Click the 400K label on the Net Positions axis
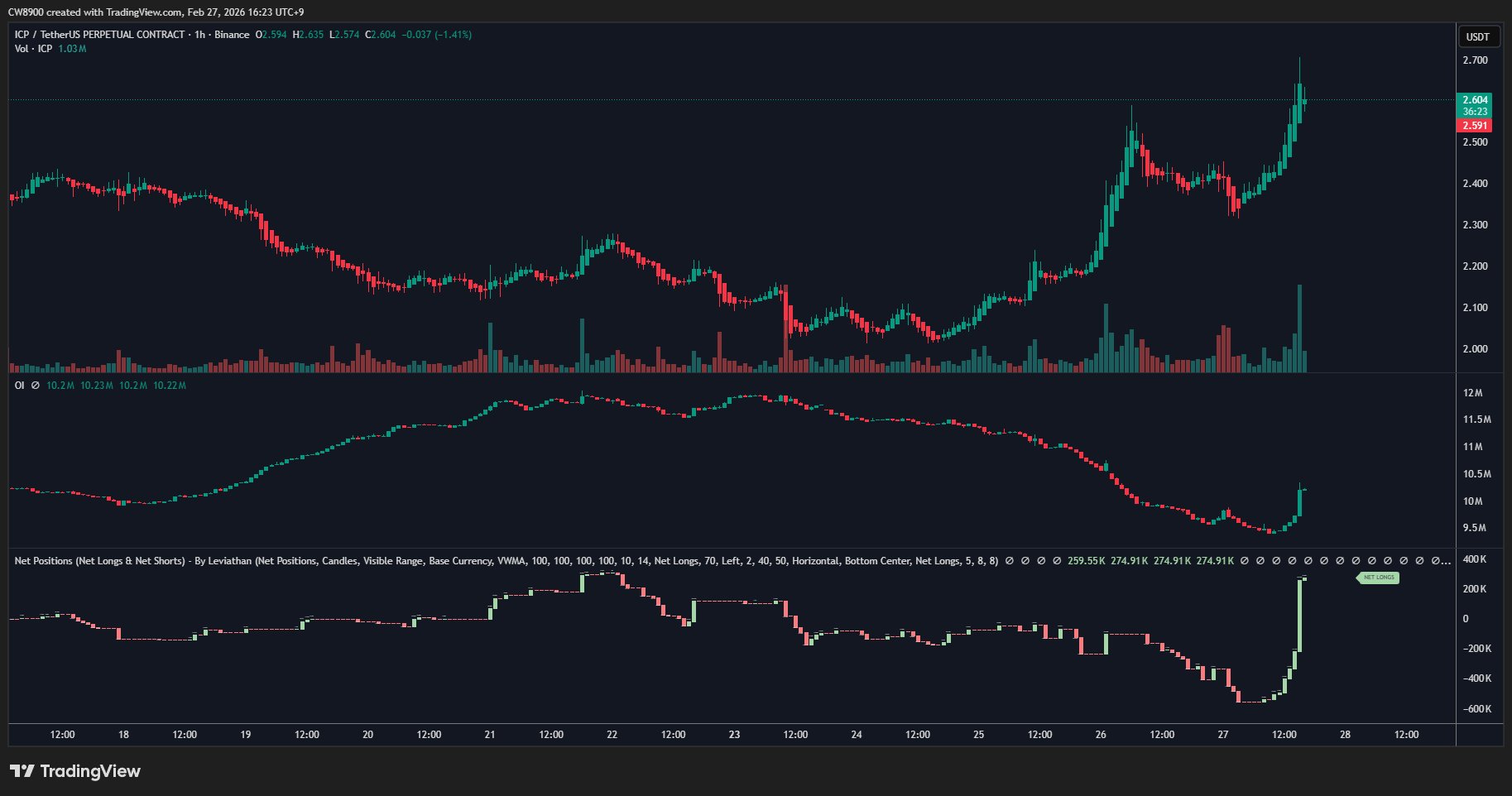 click(1475, 559)
